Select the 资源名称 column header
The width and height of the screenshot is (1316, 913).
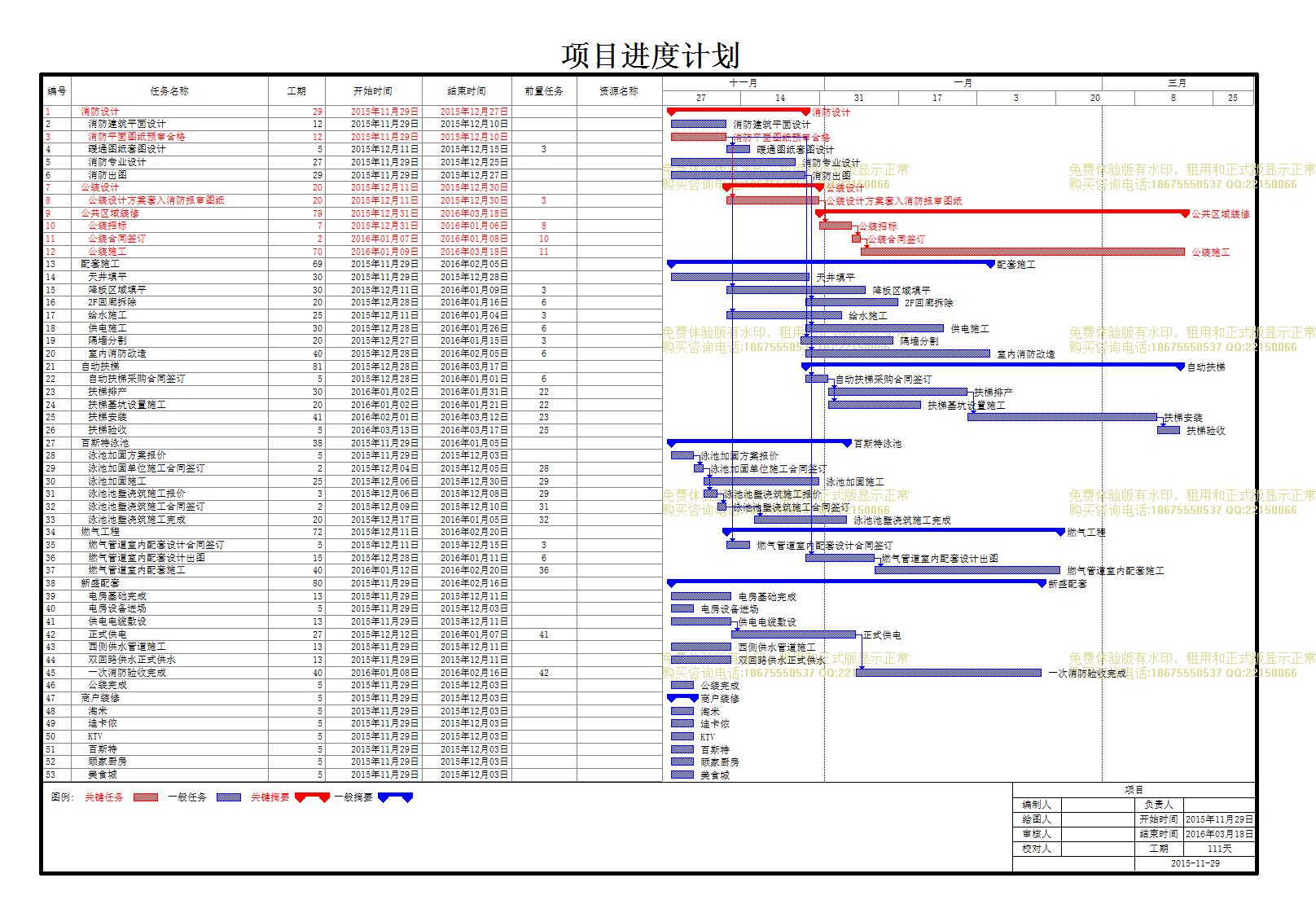[619, 91]
